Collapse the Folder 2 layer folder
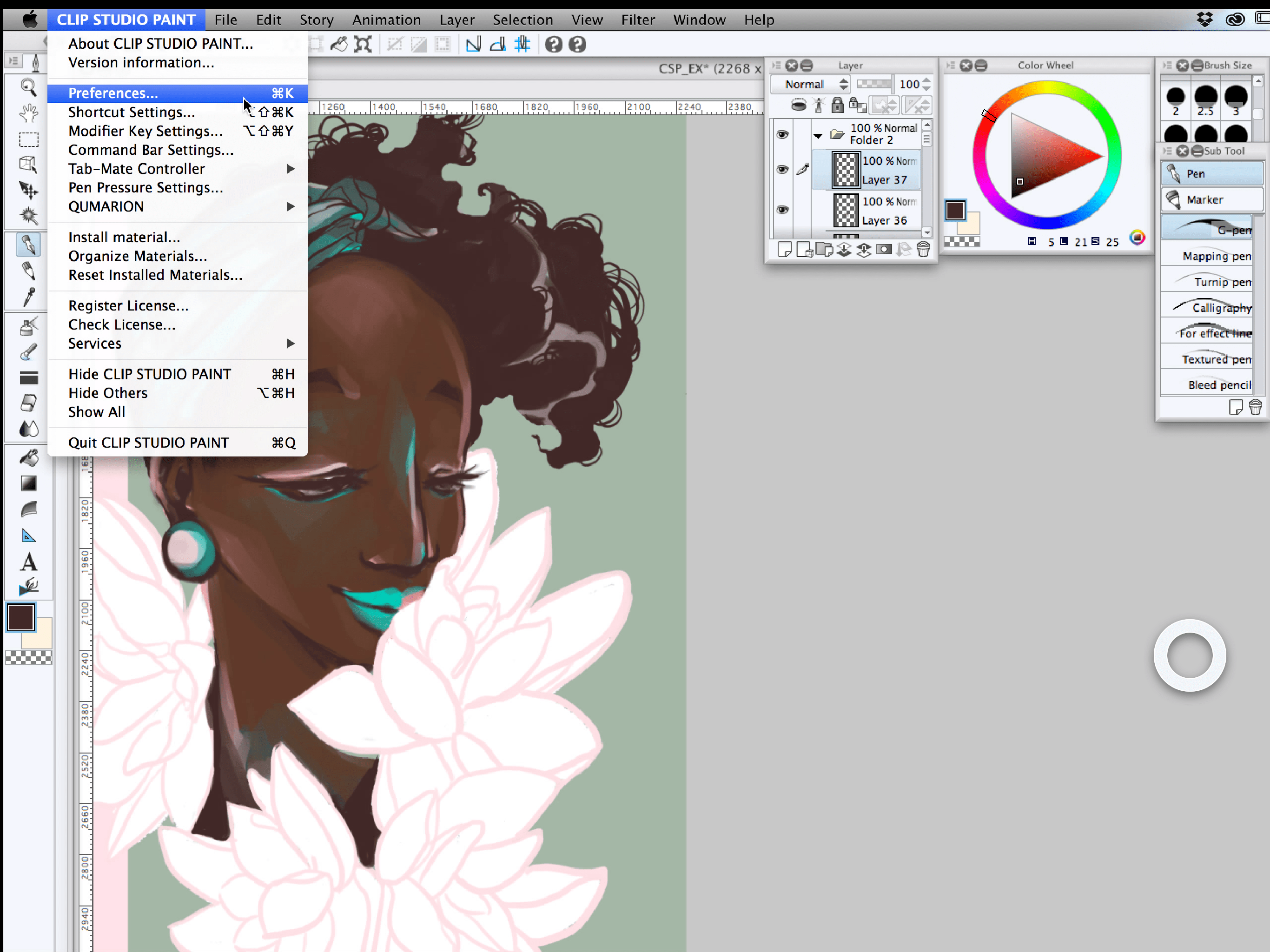 [818, 136]
